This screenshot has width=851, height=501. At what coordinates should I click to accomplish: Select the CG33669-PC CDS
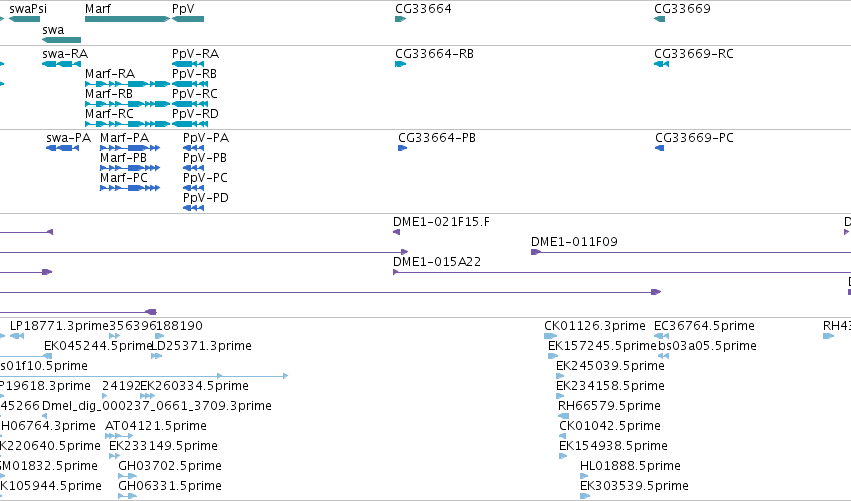[x=660, y=148]
